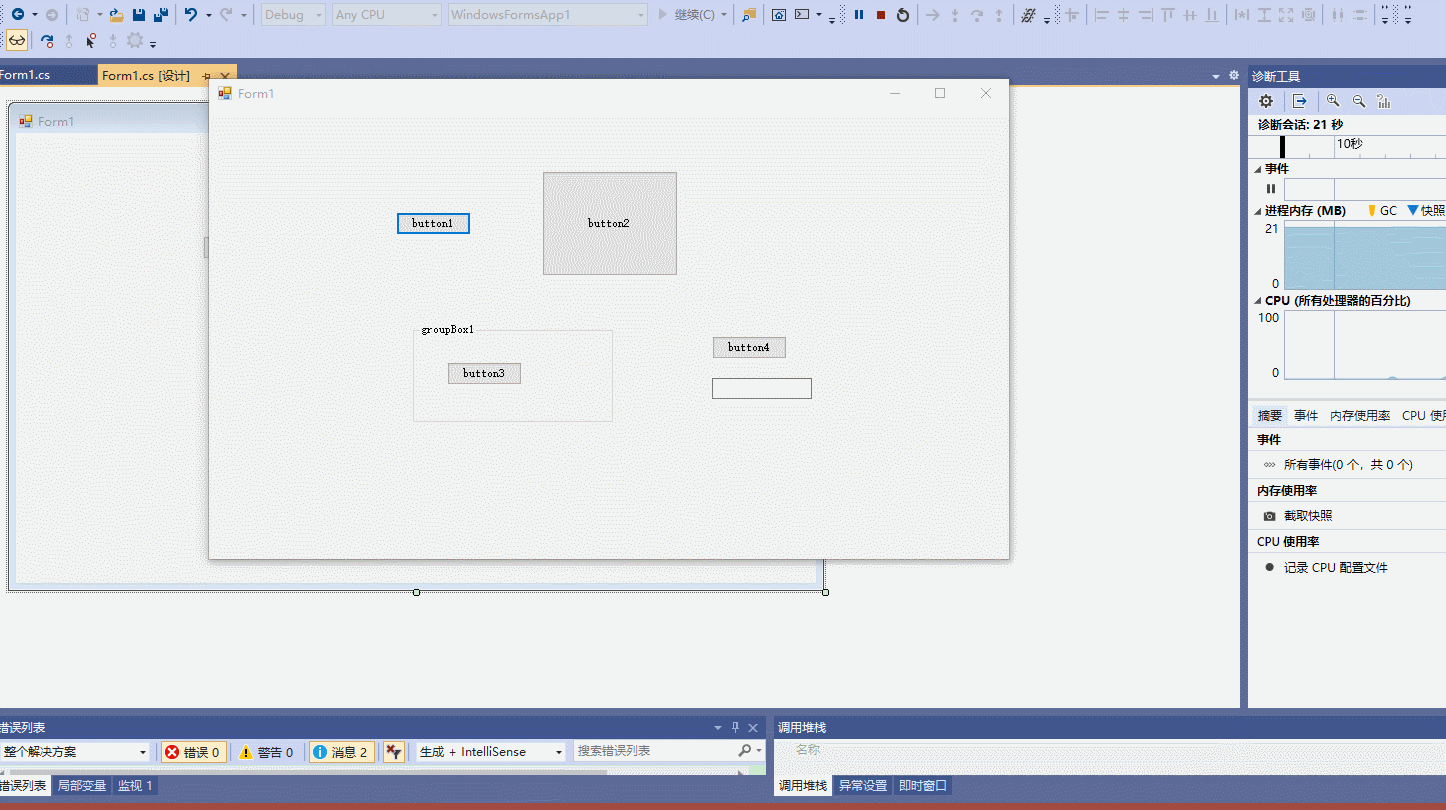
Task: Click button3 inside groupBox1
Action: (484, 373)
